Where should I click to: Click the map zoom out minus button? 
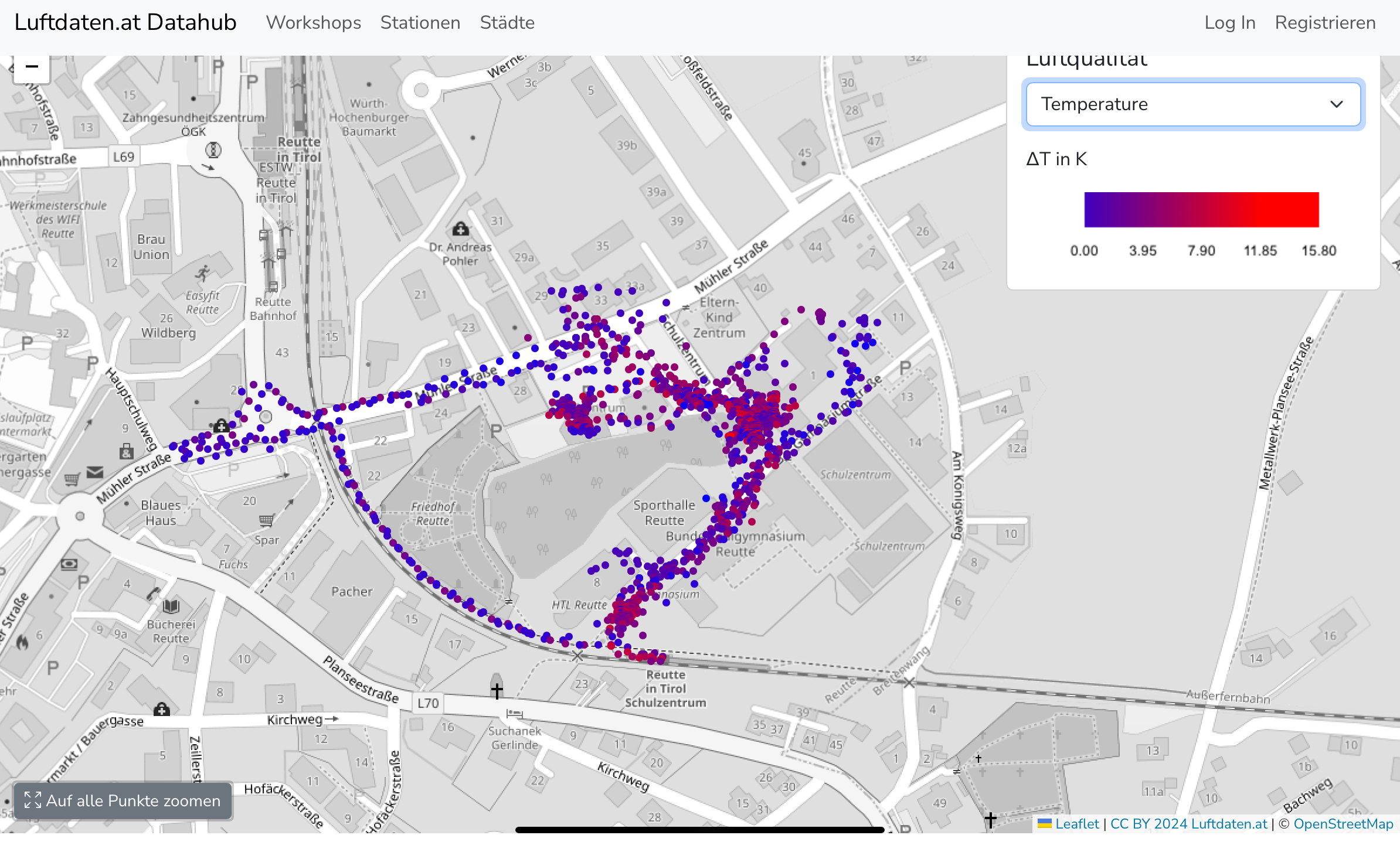pos(32,67)
